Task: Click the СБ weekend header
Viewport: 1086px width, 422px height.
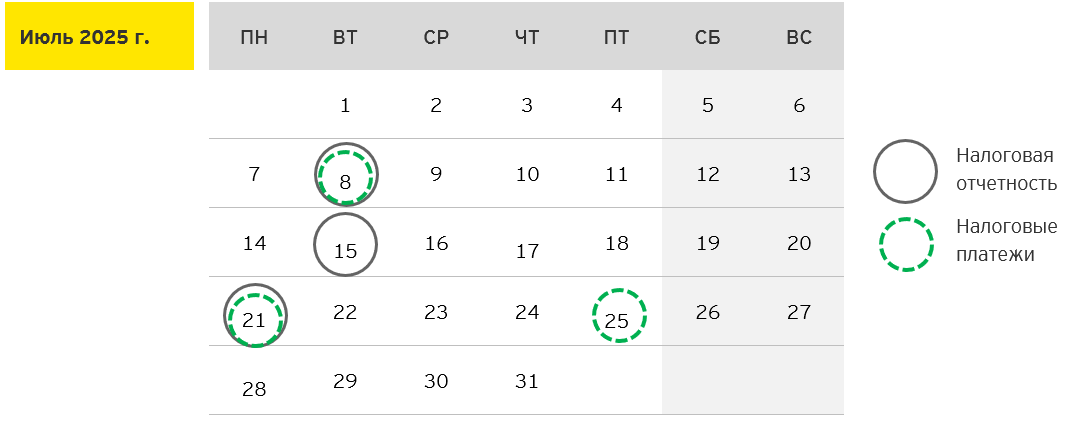Action: 708,38
